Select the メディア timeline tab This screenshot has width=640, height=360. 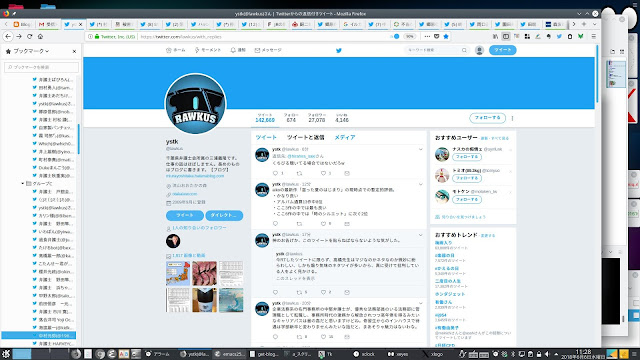[x=345, y=138]
